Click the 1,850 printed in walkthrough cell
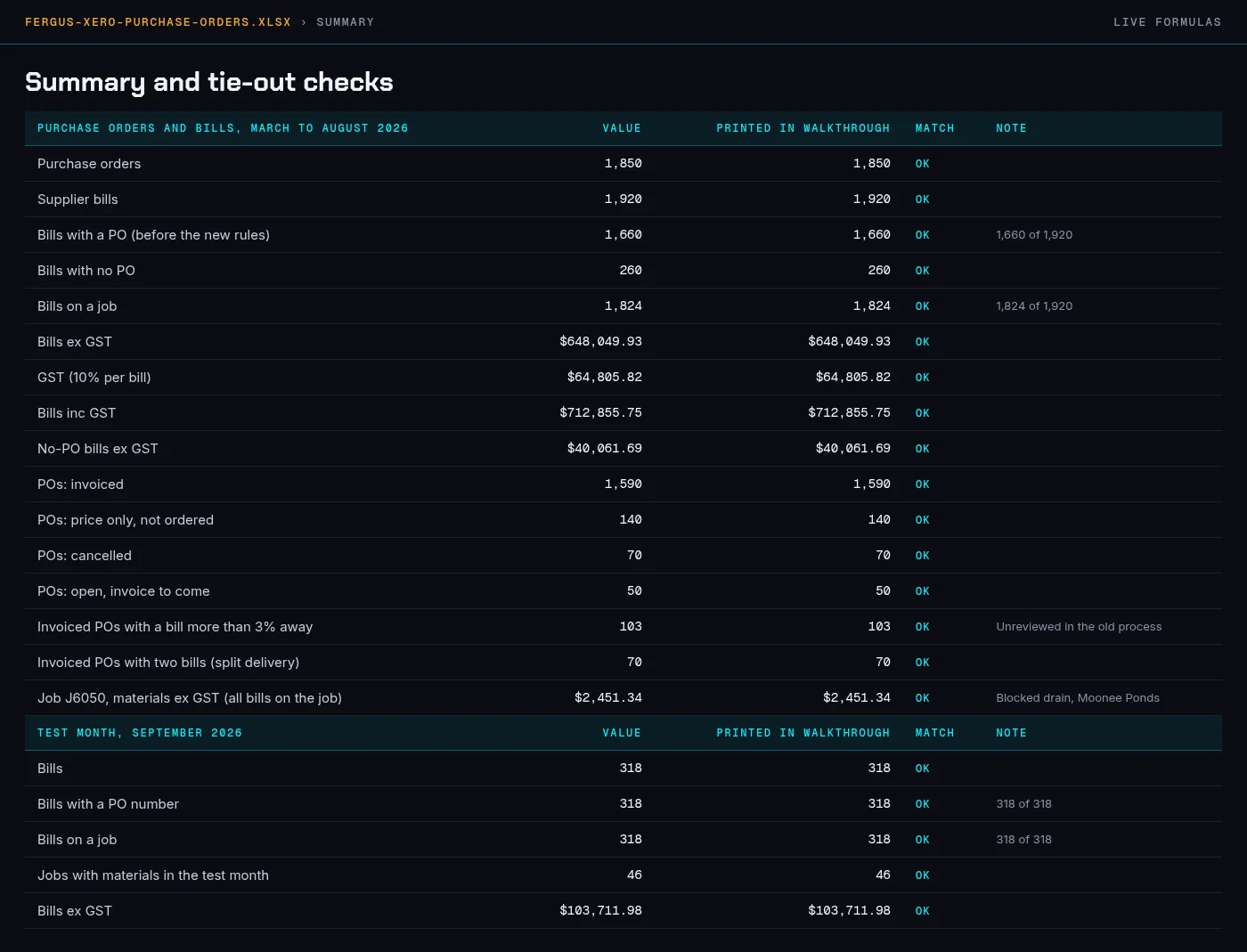1247x952 pixels. 872,164
